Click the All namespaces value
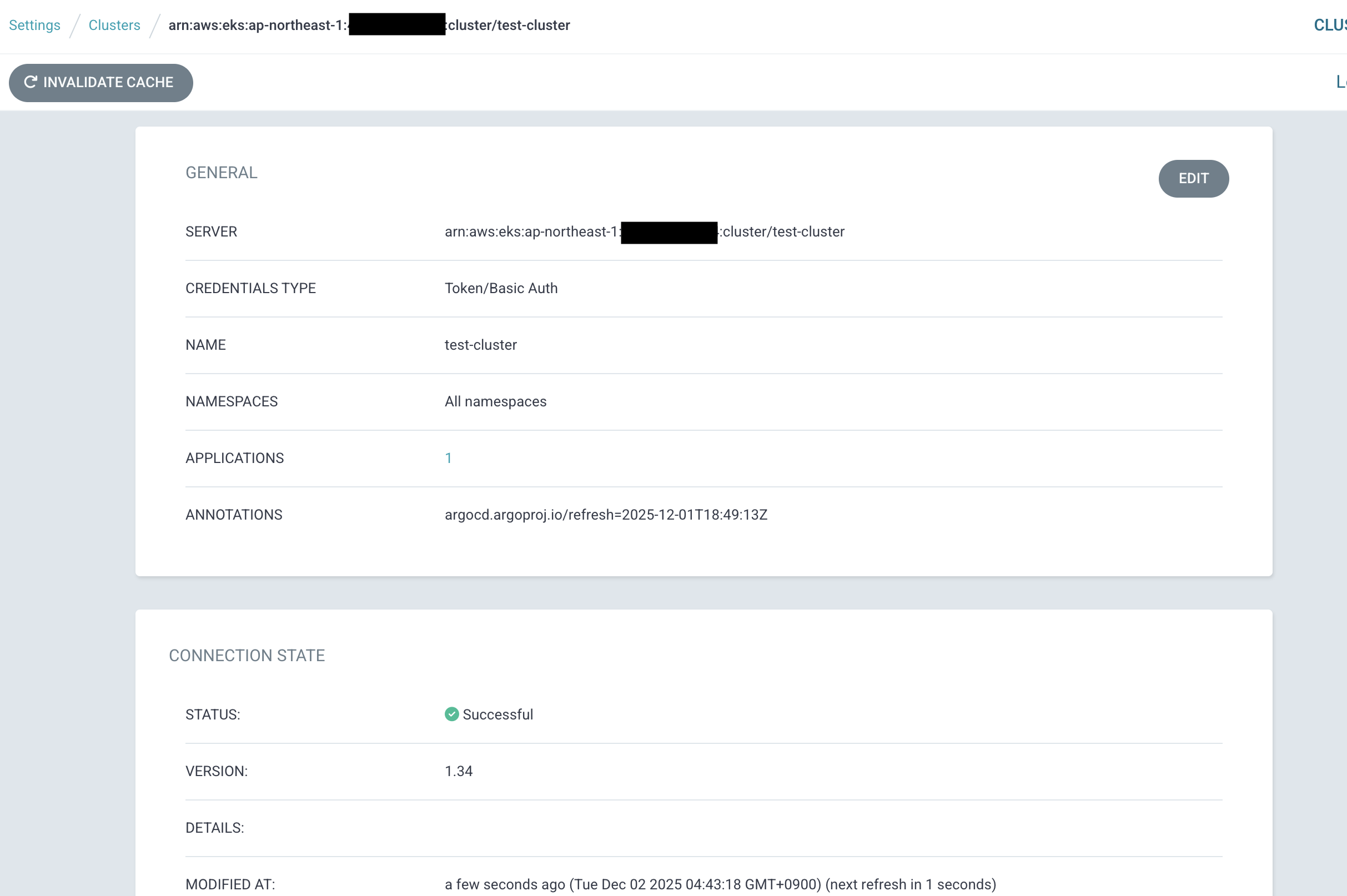 pyautogui.click(x=495, y=401)
